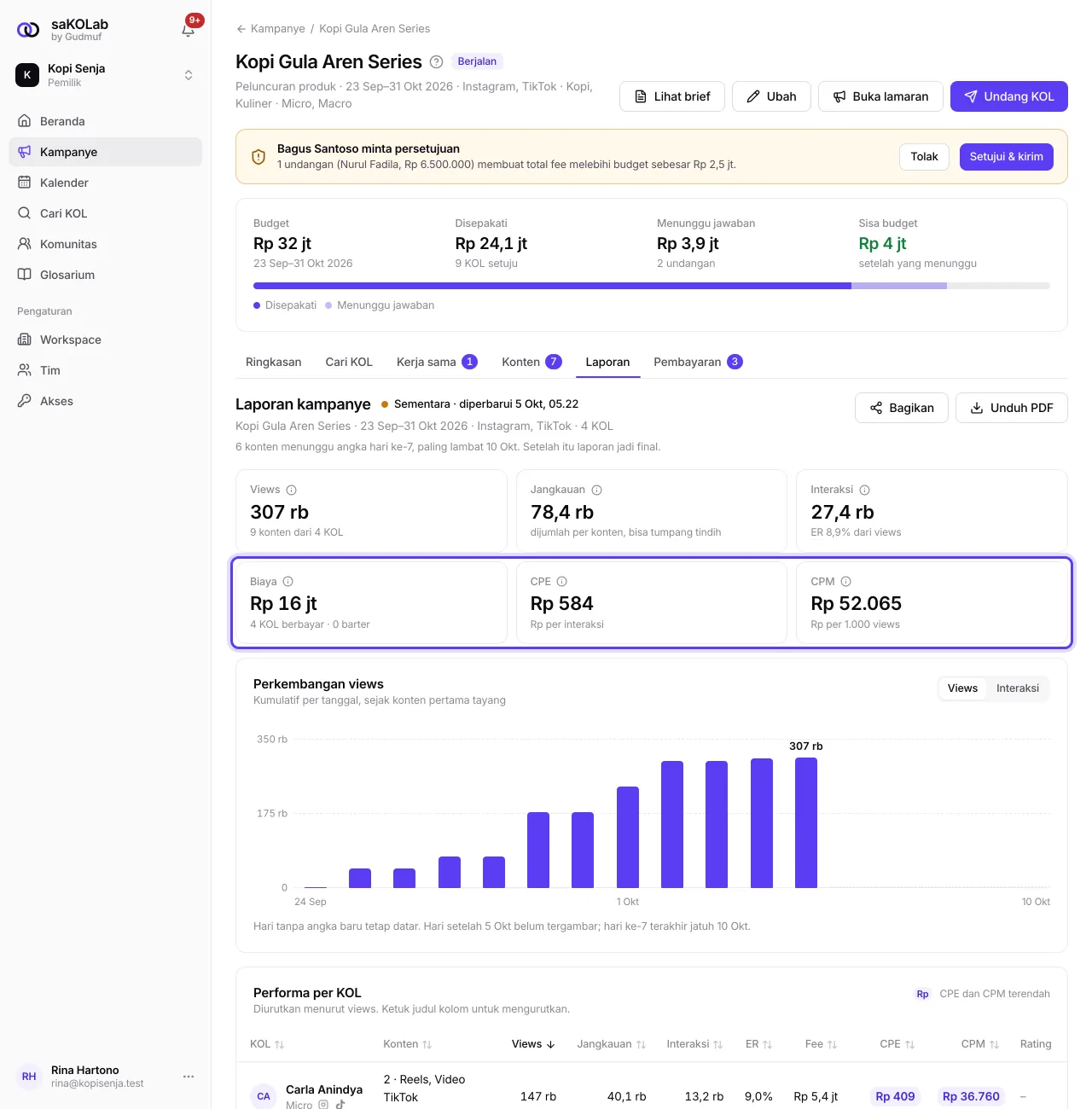Screen dimensions: 1092x1109
Task: Click info icon next to CPE
Action: point(561,582)
